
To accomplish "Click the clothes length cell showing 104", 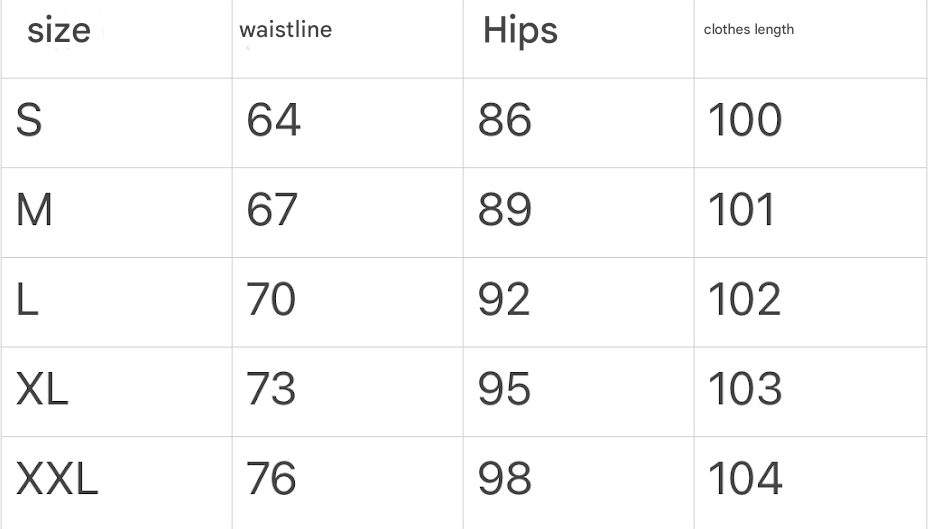I will tap(745, 480).
